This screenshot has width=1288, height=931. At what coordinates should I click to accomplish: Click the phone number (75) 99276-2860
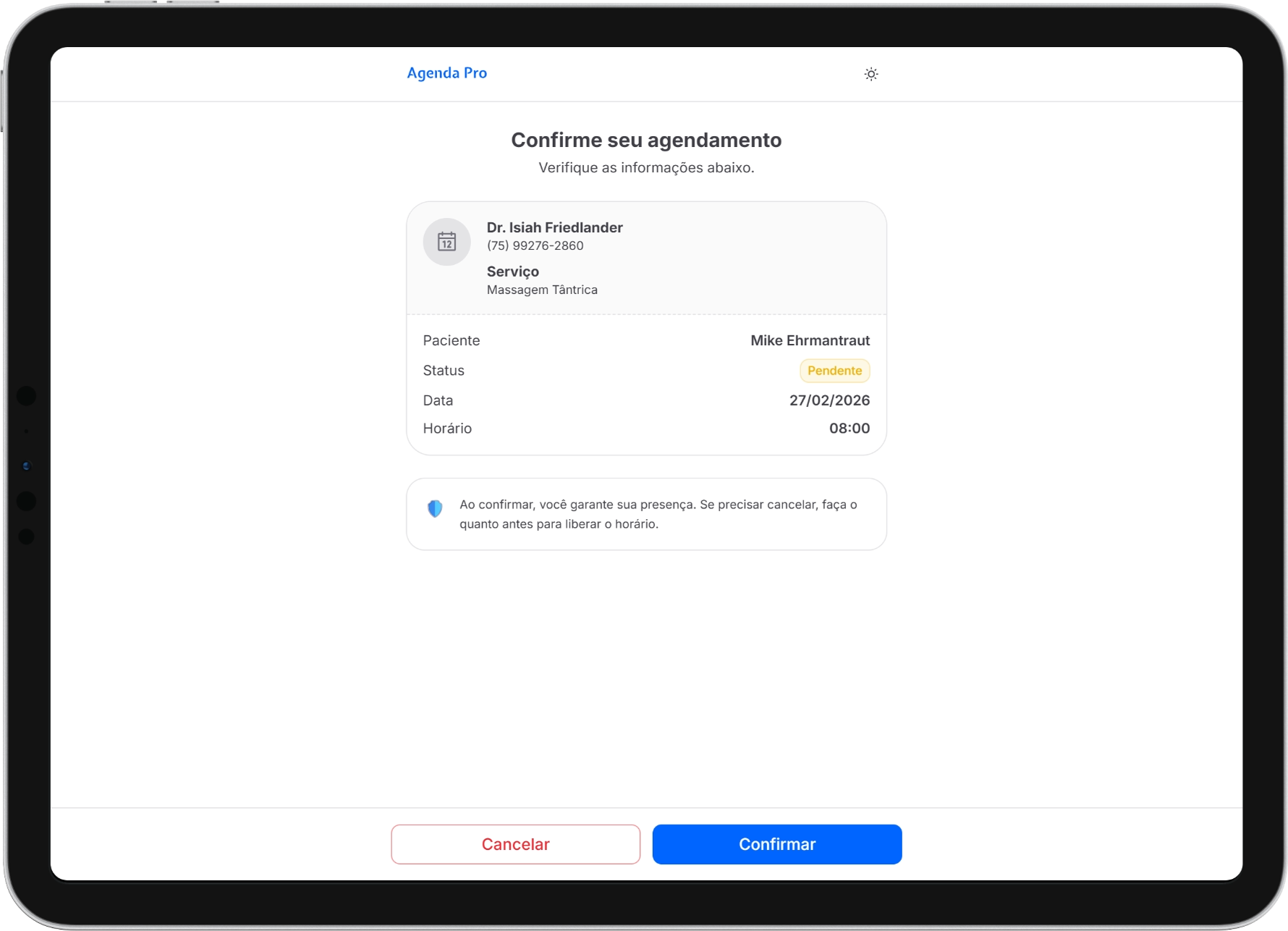[x=535, y=245]
